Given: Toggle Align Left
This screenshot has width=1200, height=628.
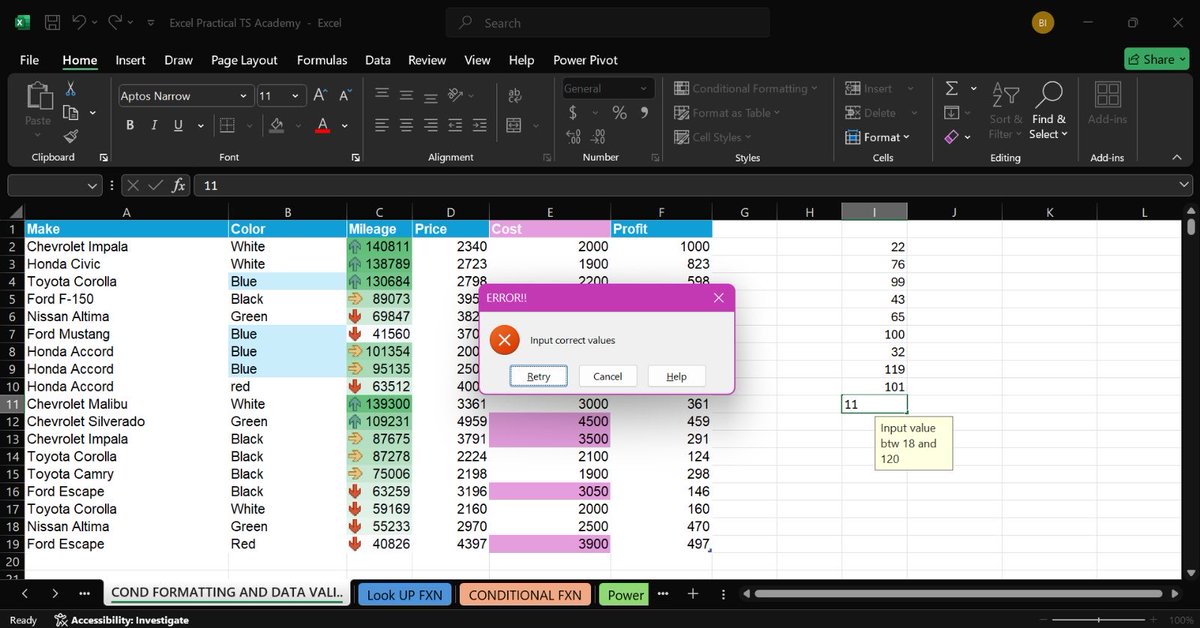Looking at the screenshot, I should 382,126.
